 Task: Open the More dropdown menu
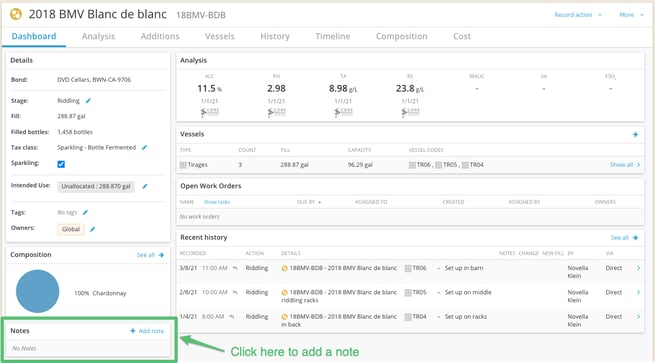[631, 15]
